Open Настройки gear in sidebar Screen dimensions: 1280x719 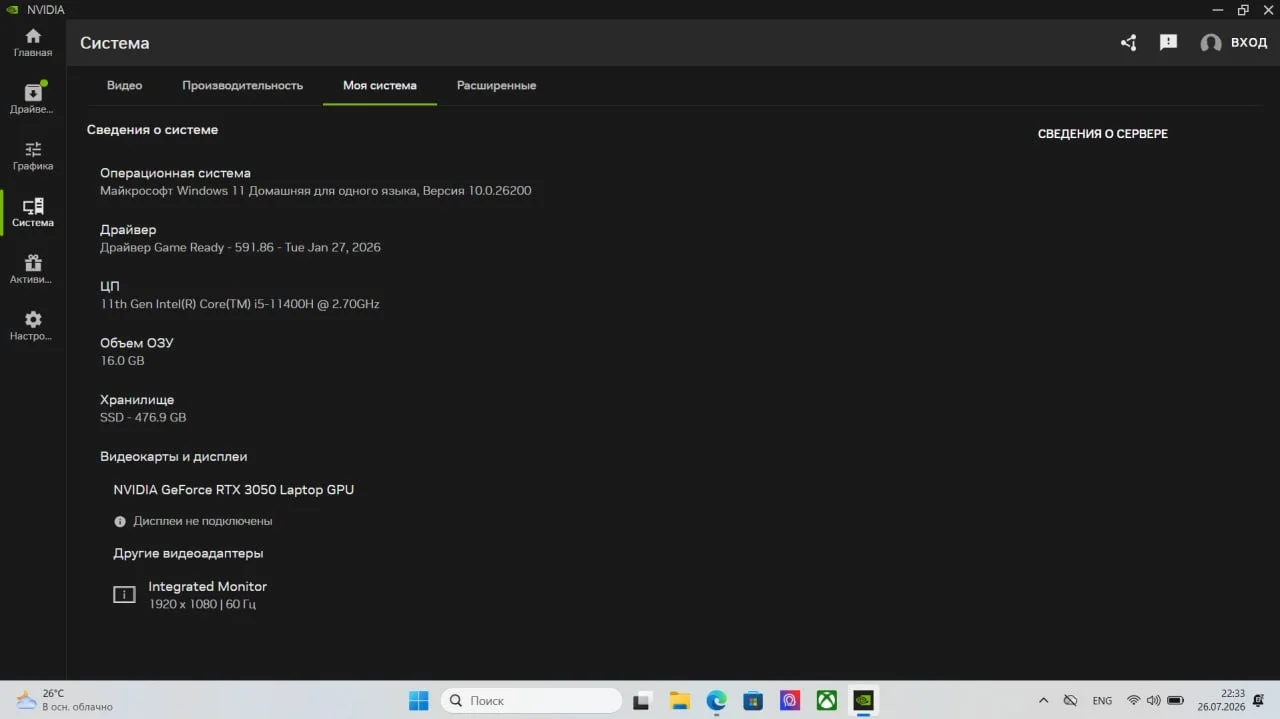(x=33, y=326)
